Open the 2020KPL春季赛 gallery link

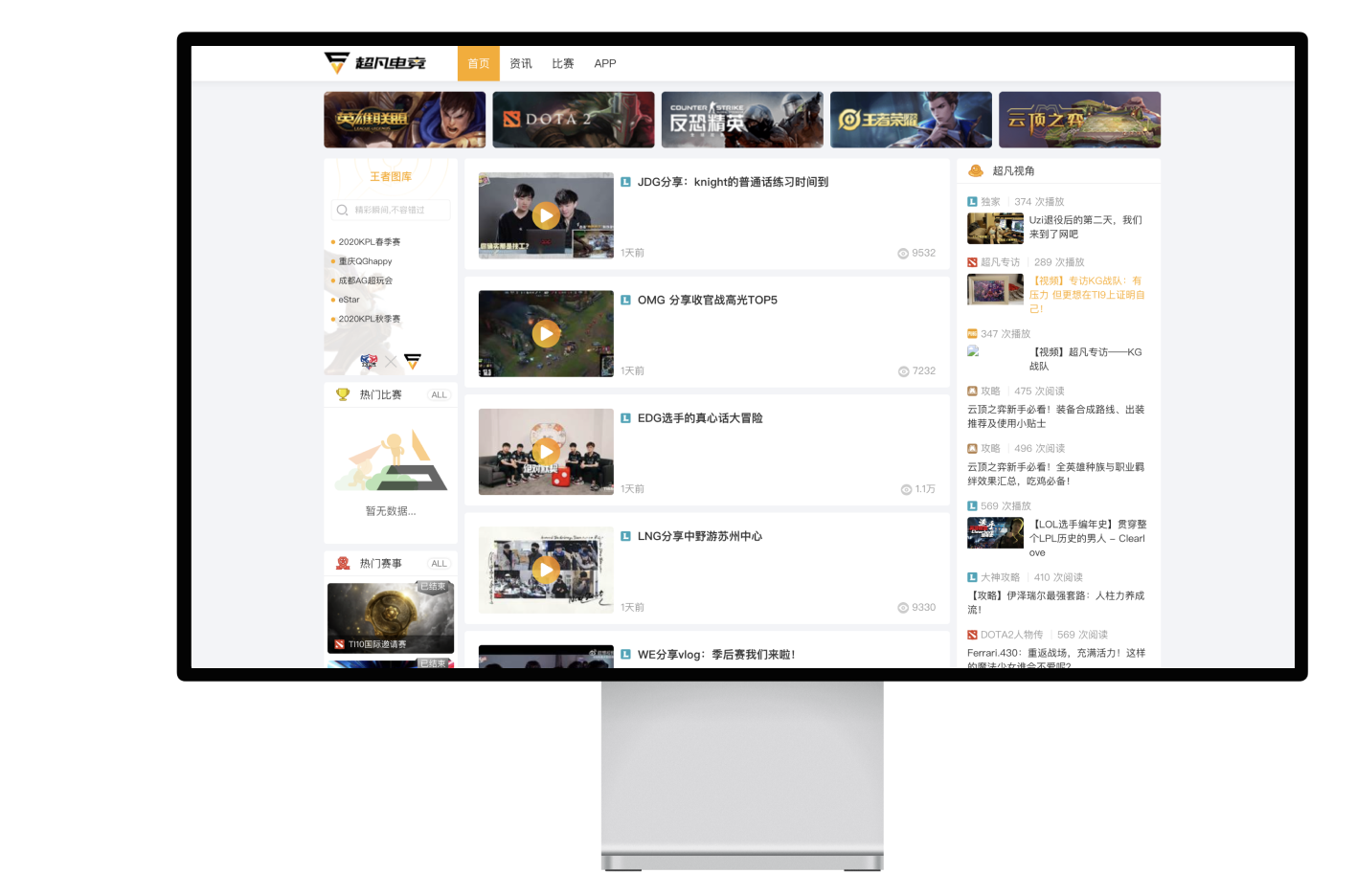click(370, 242)
